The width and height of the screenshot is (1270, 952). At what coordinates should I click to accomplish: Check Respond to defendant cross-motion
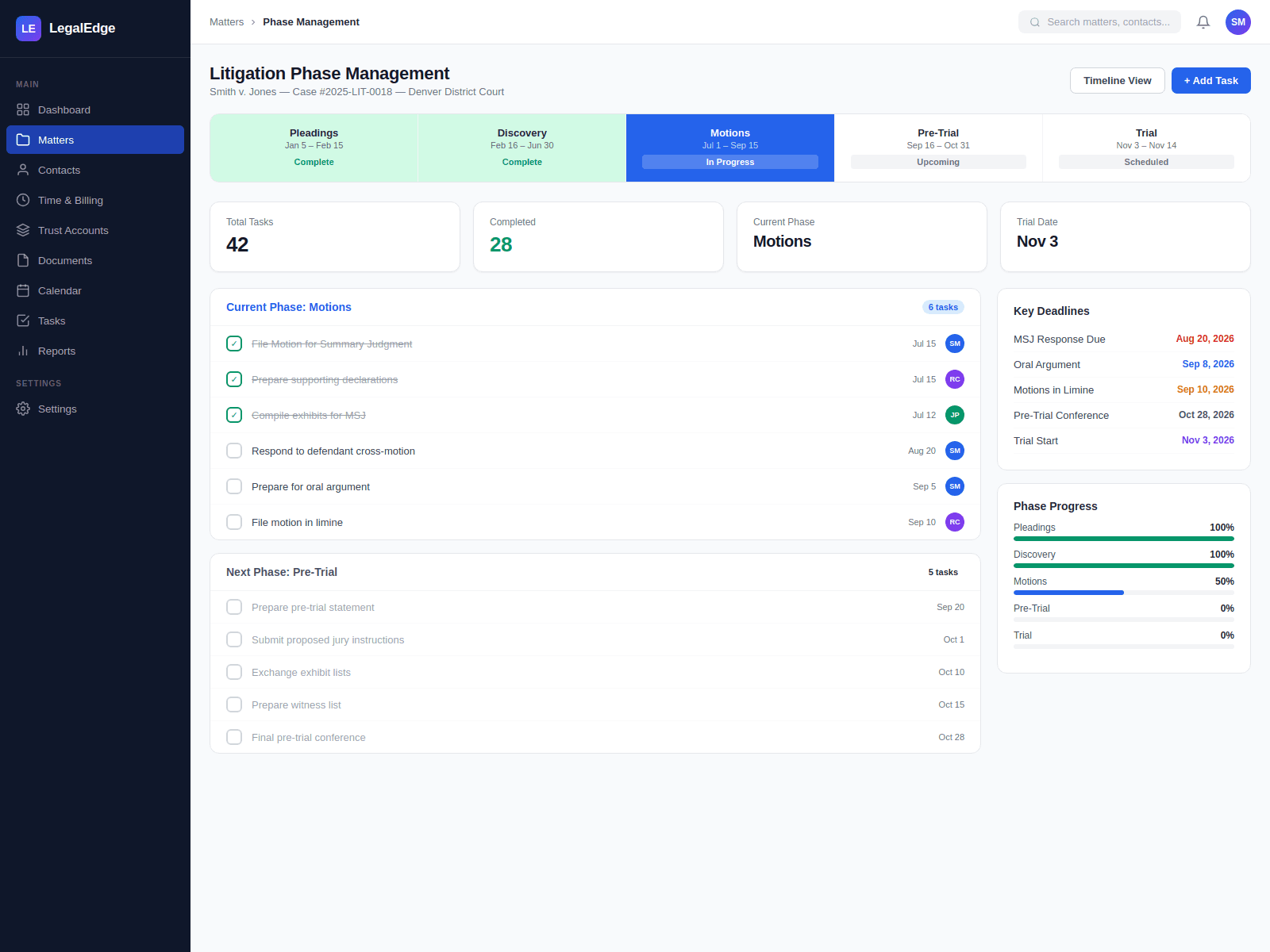(234, 451)
